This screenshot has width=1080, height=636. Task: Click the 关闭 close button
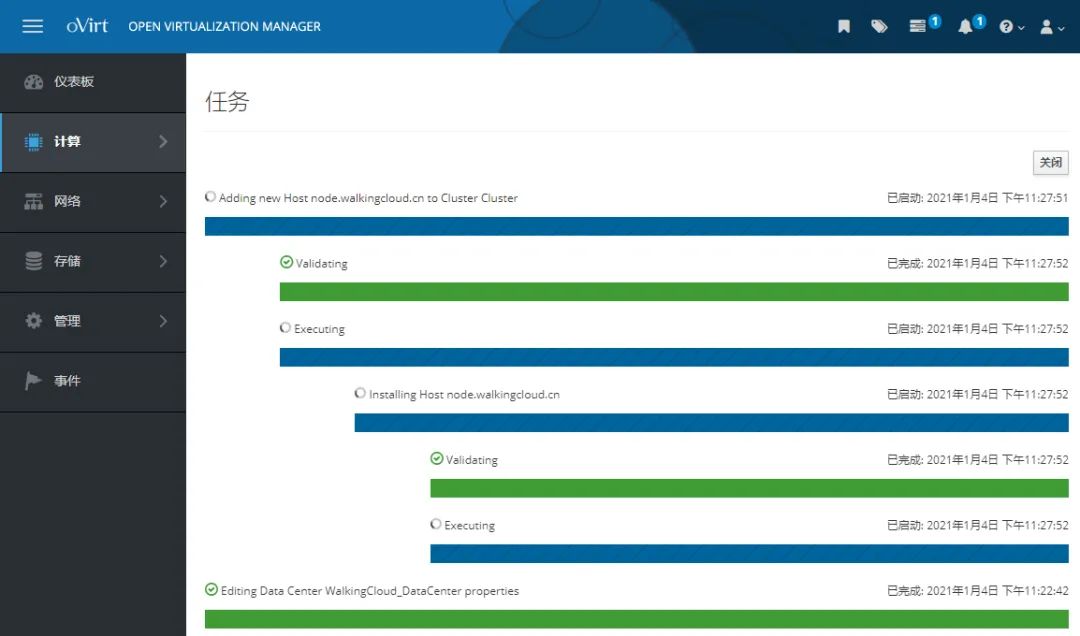click(1050, 163)
